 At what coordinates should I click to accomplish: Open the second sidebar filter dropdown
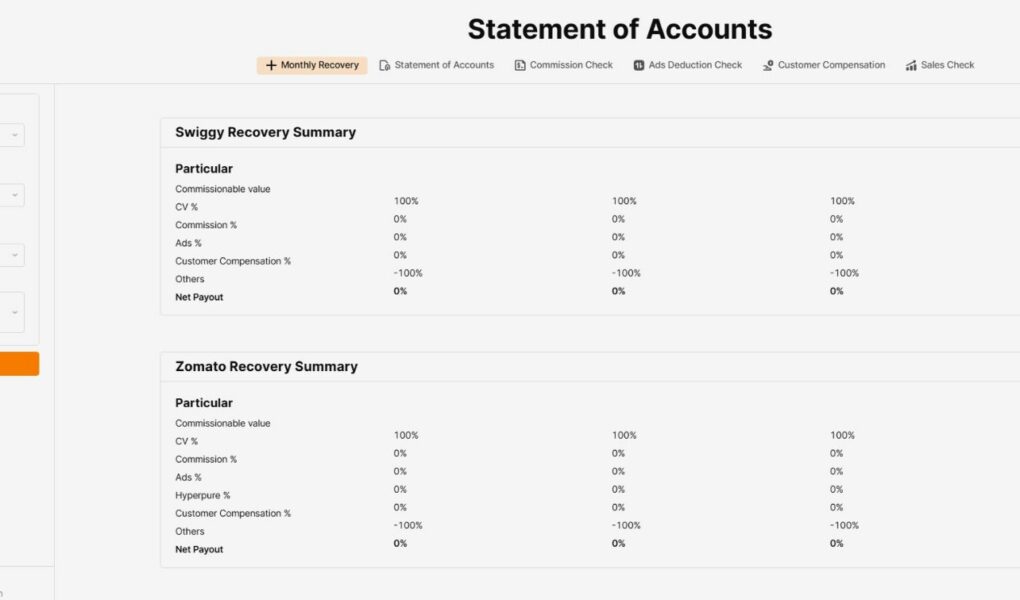click(x=14, y=195)
